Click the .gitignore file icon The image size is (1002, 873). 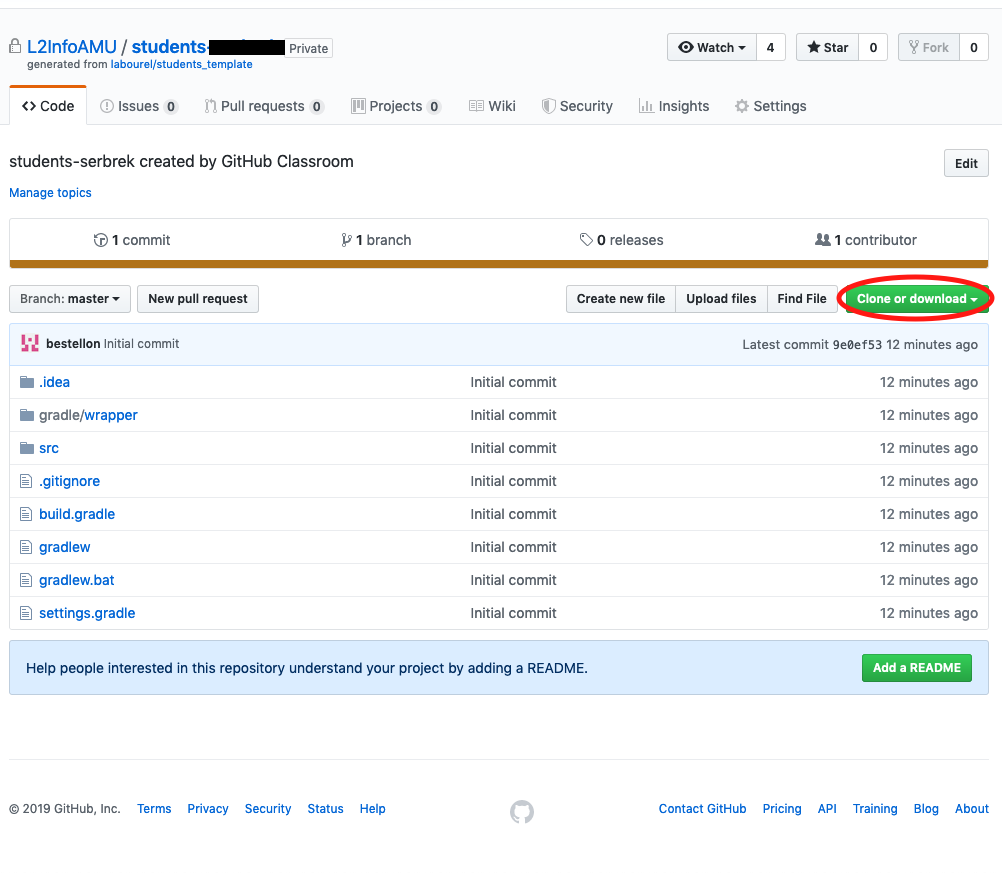point(26,481)
